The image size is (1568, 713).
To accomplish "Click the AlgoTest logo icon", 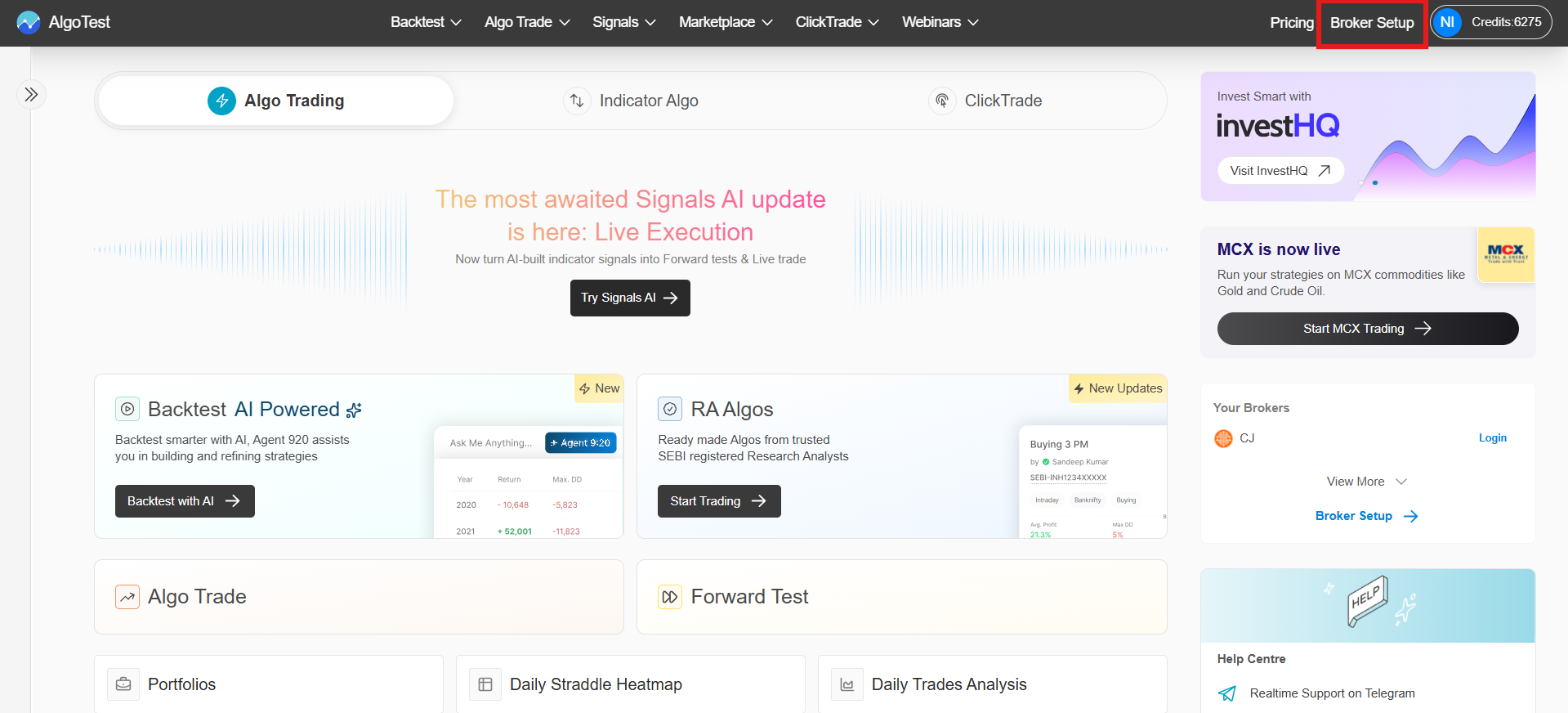I will coord(29,22).
